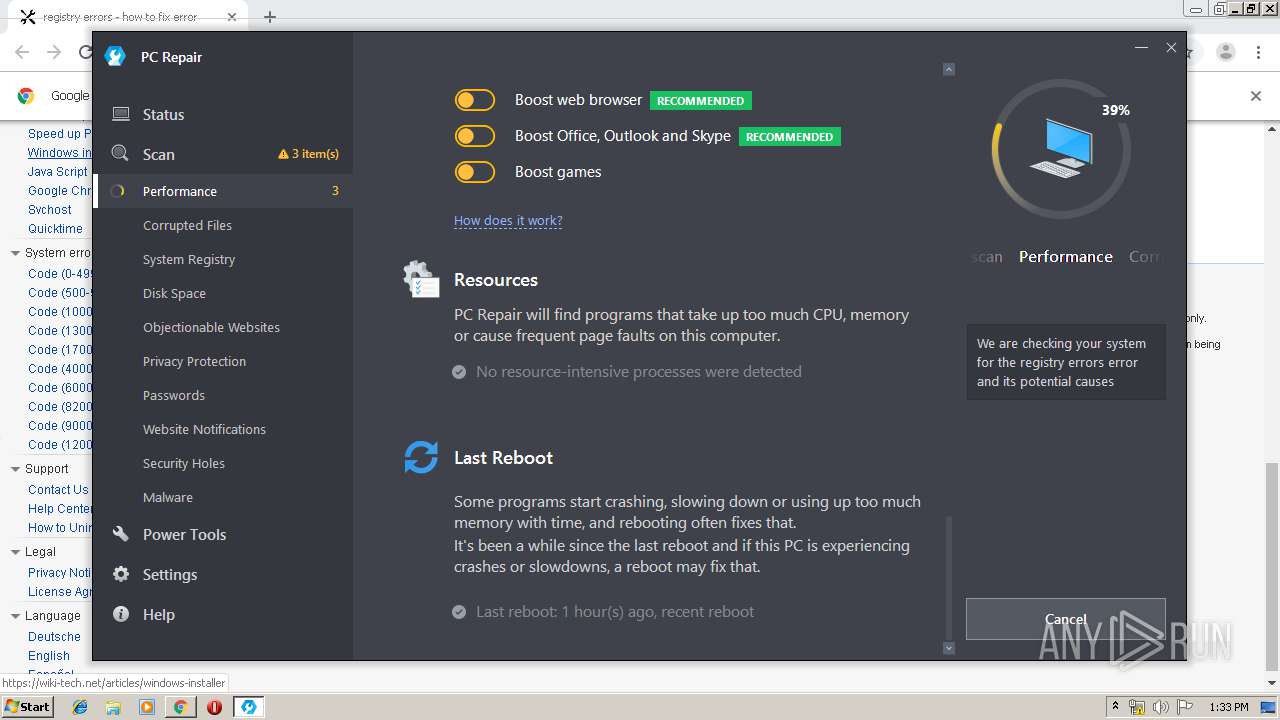Open Privacy Protection category
This screenshot has height=720, width=1280.
194,361
